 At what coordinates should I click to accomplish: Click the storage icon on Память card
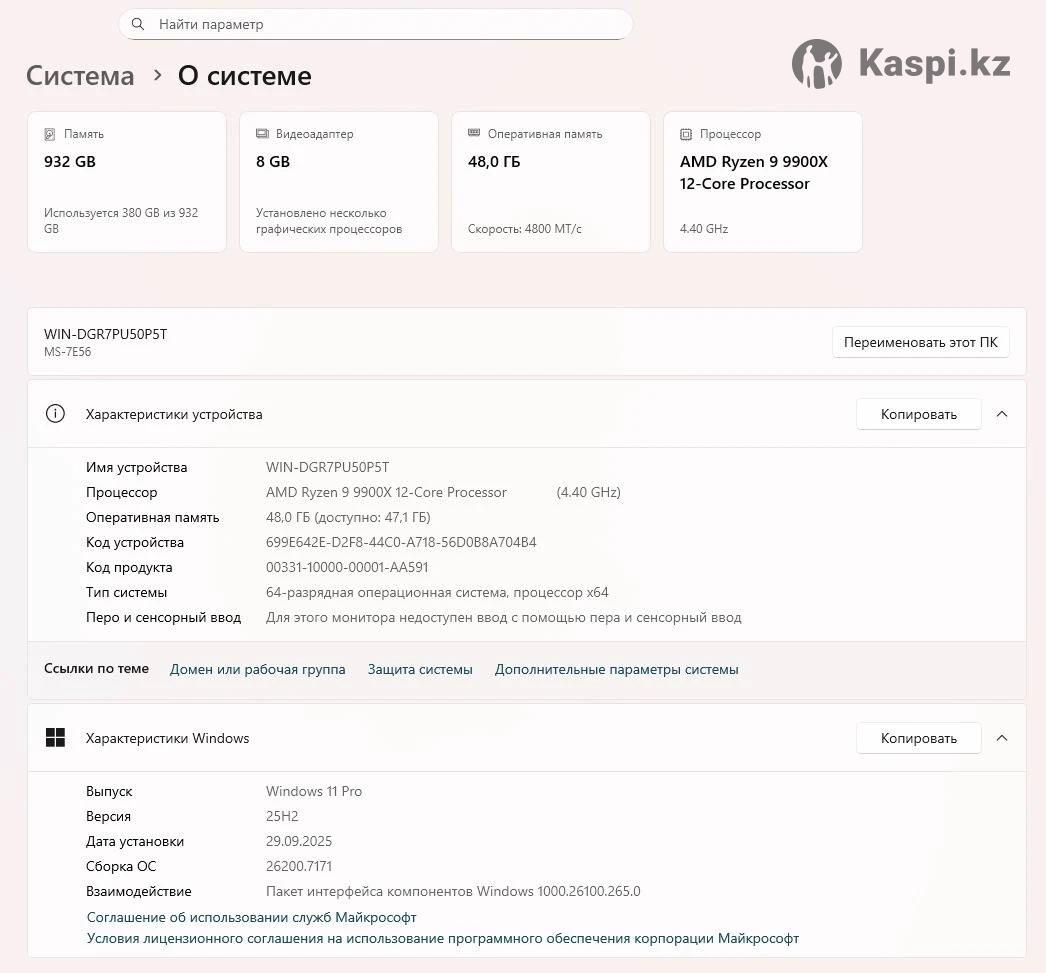pyautogui.click(x=50, y=134)
